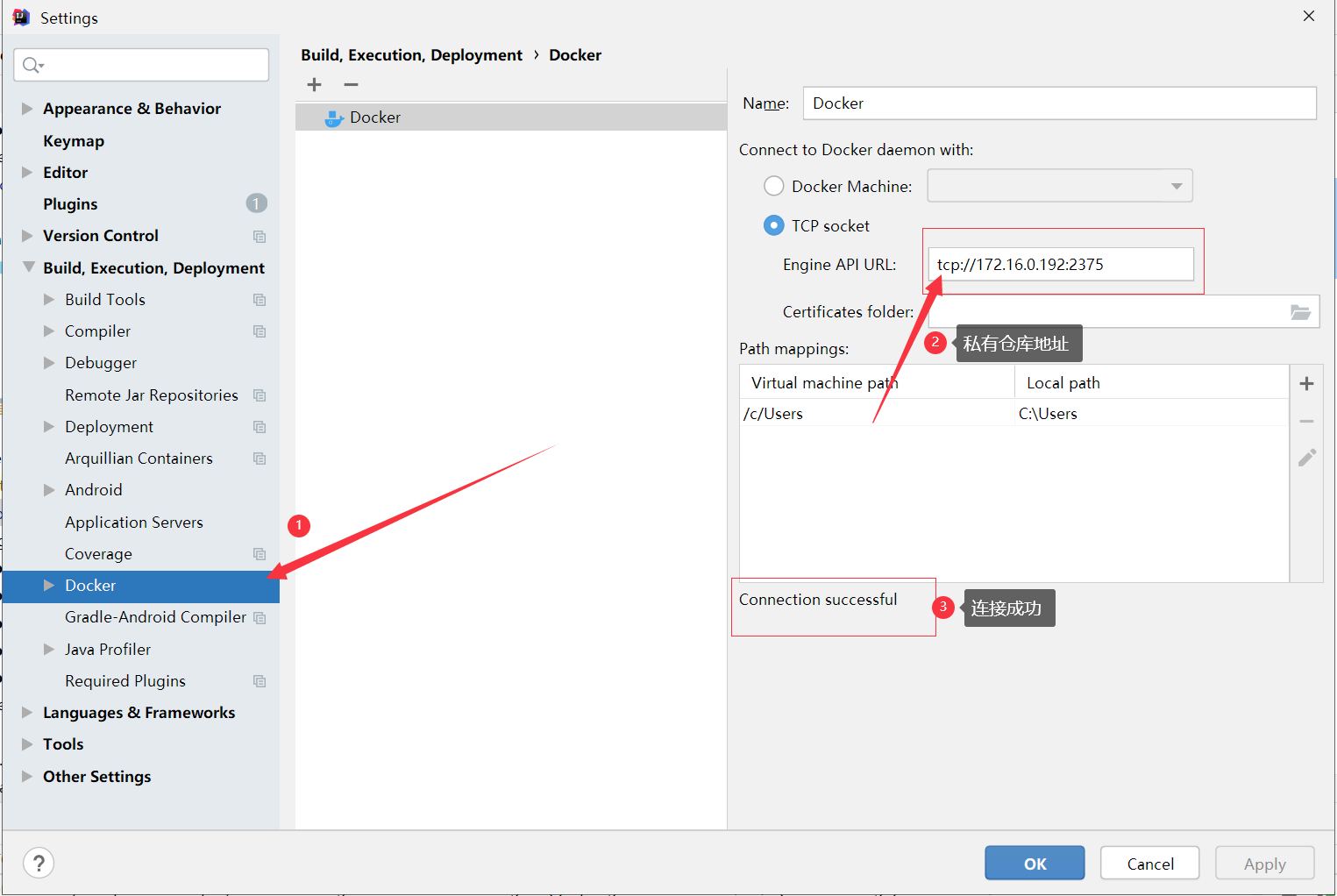Click the project-level icon beside Arquillian Containers

coord(260,459)
